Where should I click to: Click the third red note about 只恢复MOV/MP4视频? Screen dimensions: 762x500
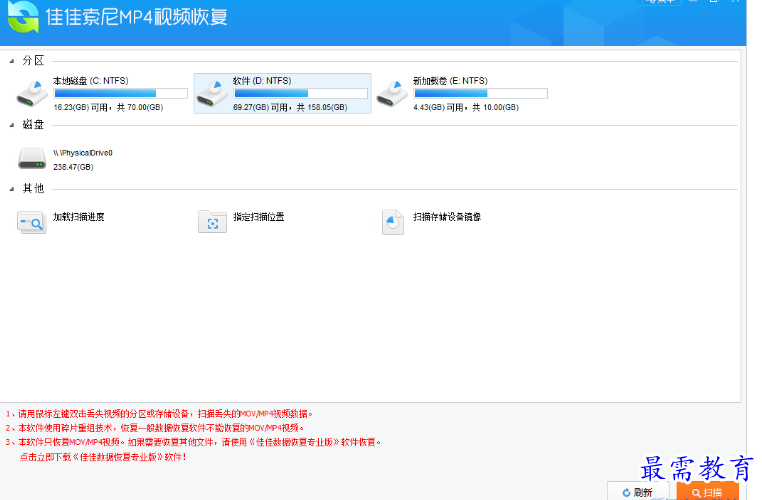pos(193,442)
